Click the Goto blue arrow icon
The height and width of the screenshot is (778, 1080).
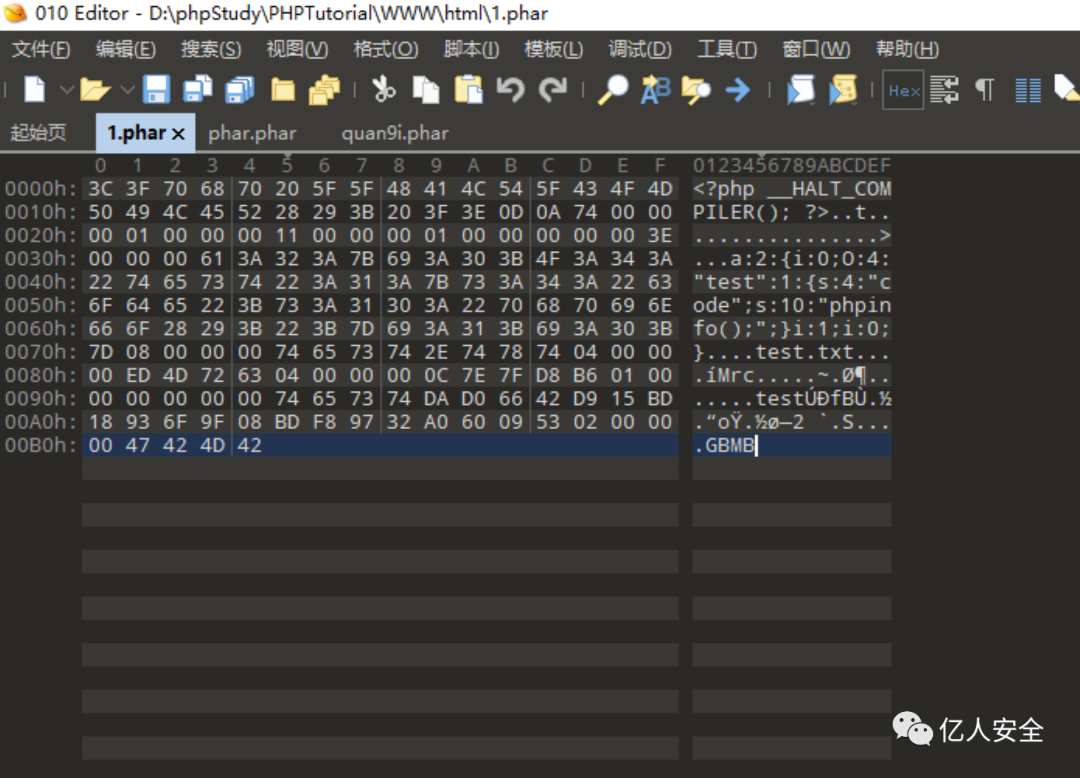[x=738, y=90]
